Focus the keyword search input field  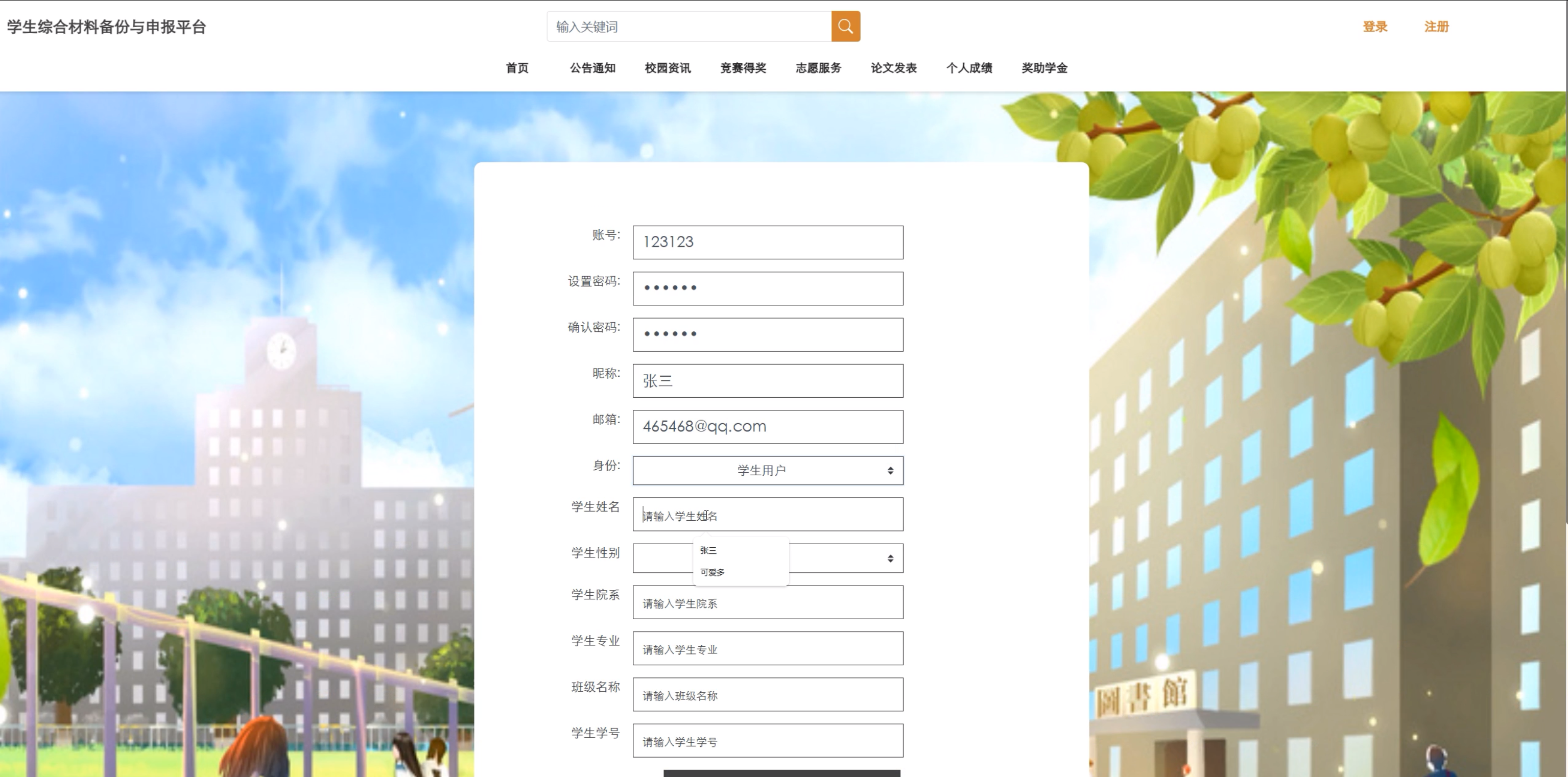(x=689, y=27)
